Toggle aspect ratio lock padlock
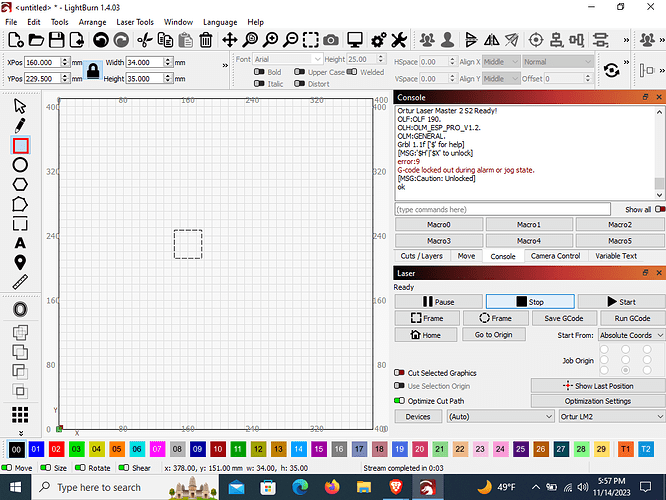This screenshot has width=666, height=500. pyautogui.click(x=93, y=71)
